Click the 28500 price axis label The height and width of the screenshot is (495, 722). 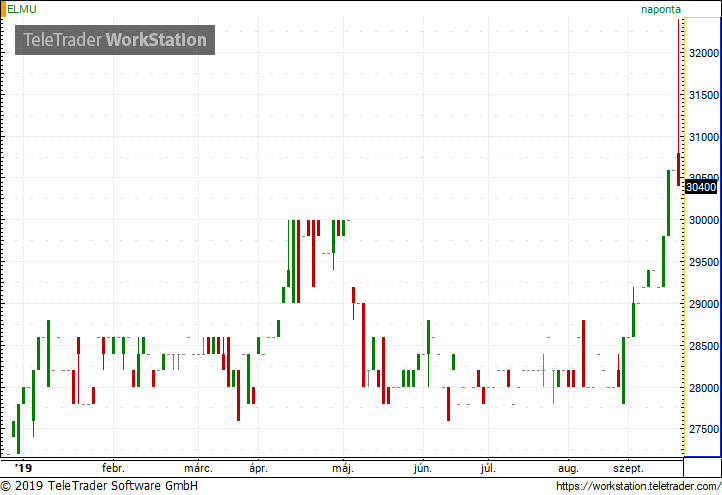point(704,346)
